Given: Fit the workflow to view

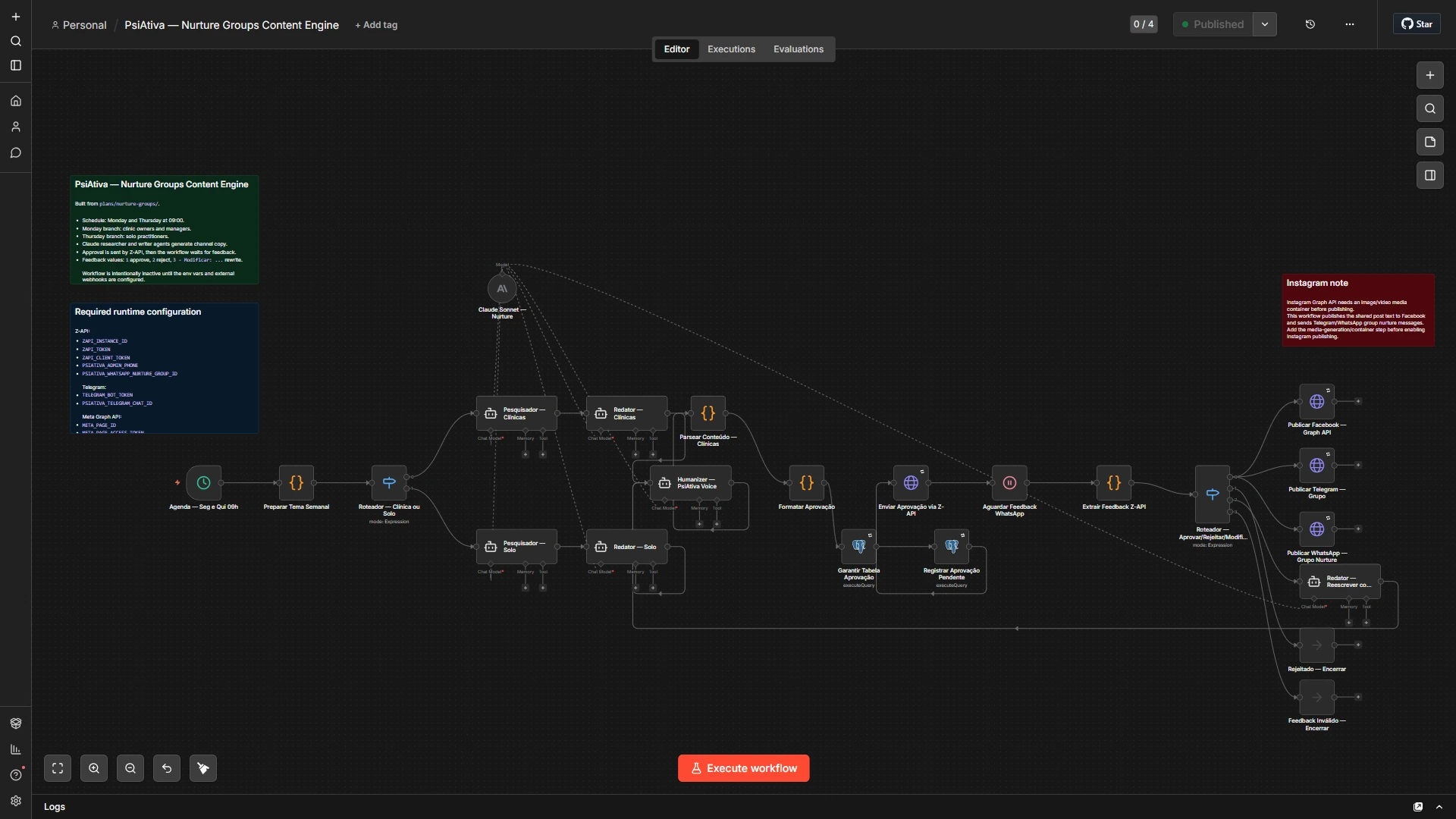Looking at the screenshot, I should [x=58, y=768].
